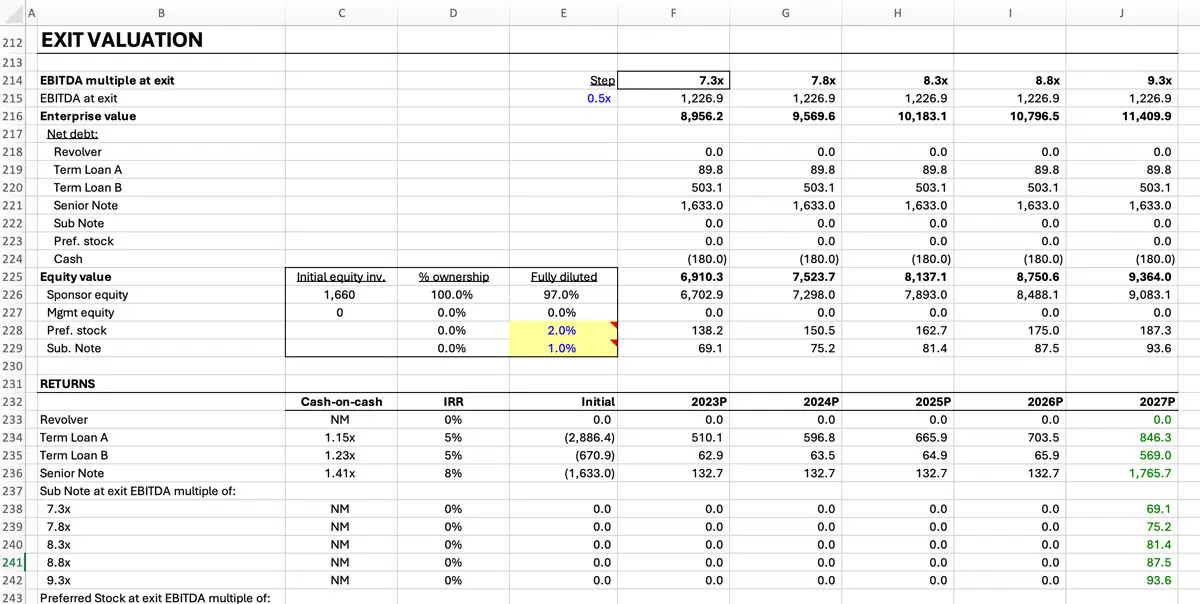Select column H header
1200x604 pixels.
(897, 13)
